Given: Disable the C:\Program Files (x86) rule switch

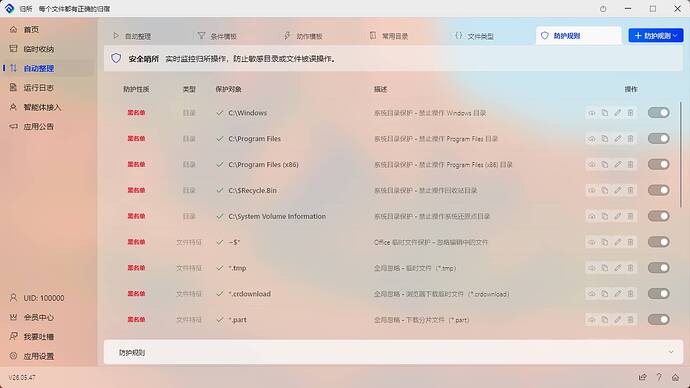Looking at the screenshot, I should click(659, 165).
